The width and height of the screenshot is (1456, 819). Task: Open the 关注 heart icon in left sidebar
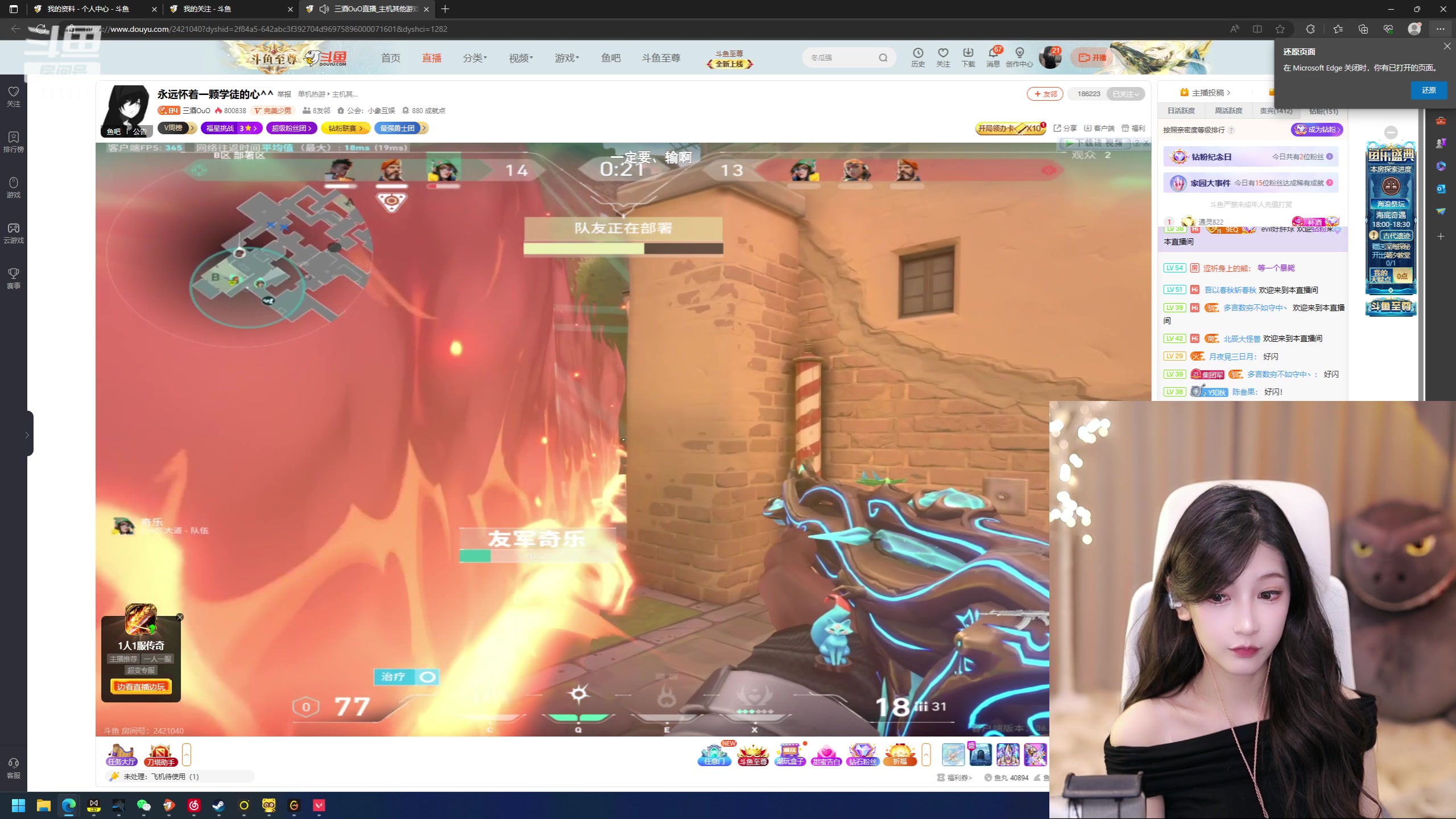[14, 96]
